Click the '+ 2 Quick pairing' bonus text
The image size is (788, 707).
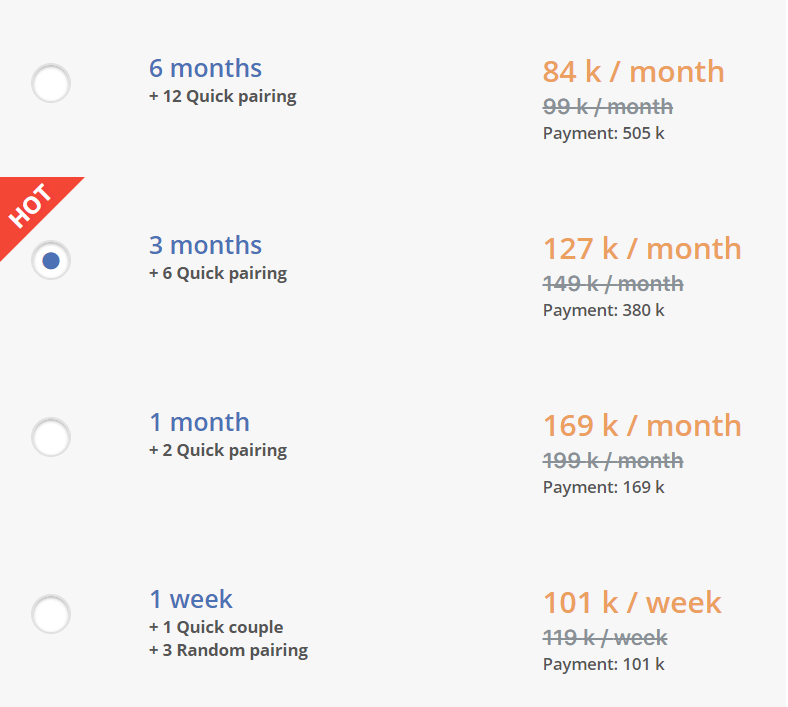pos(218,450)
